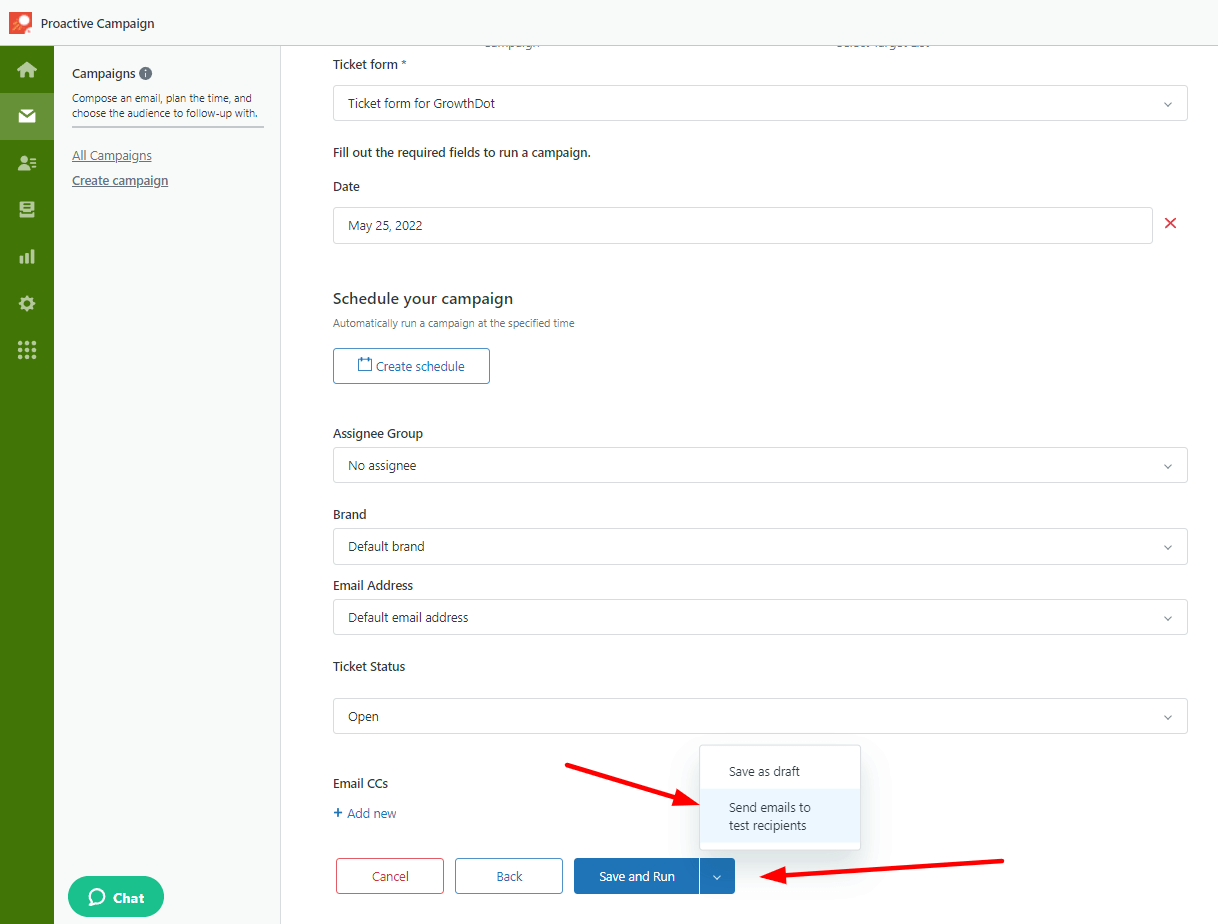Image resolution: width=1218 pixels, height=924 pixels.
Task: Open the All Campaigns link
Action: tap(112, 155)
